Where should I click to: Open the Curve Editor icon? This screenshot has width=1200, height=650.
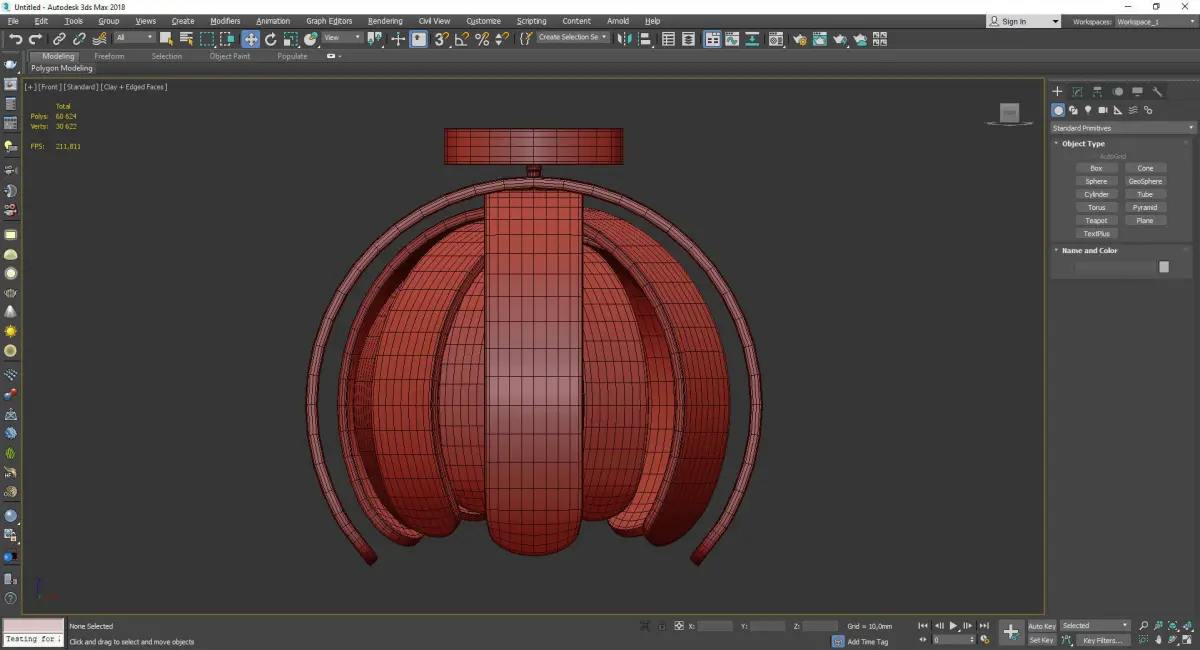click(731, 39)
